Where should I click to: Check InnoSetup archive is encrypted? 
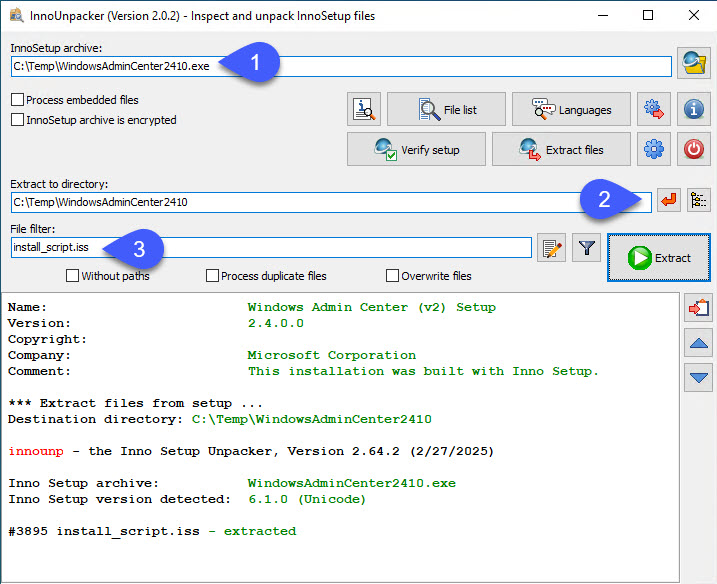click(x=18, y=120)
